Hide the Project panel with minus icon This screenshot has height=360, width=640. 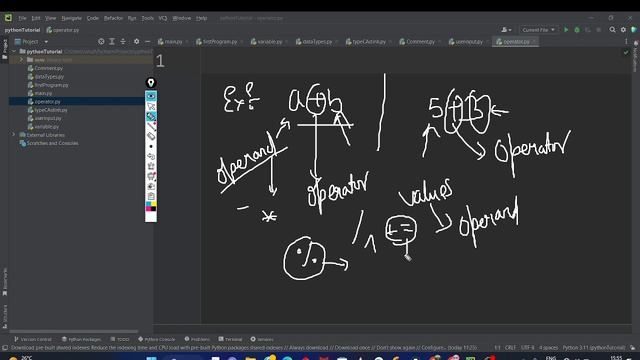click(147, 41)
